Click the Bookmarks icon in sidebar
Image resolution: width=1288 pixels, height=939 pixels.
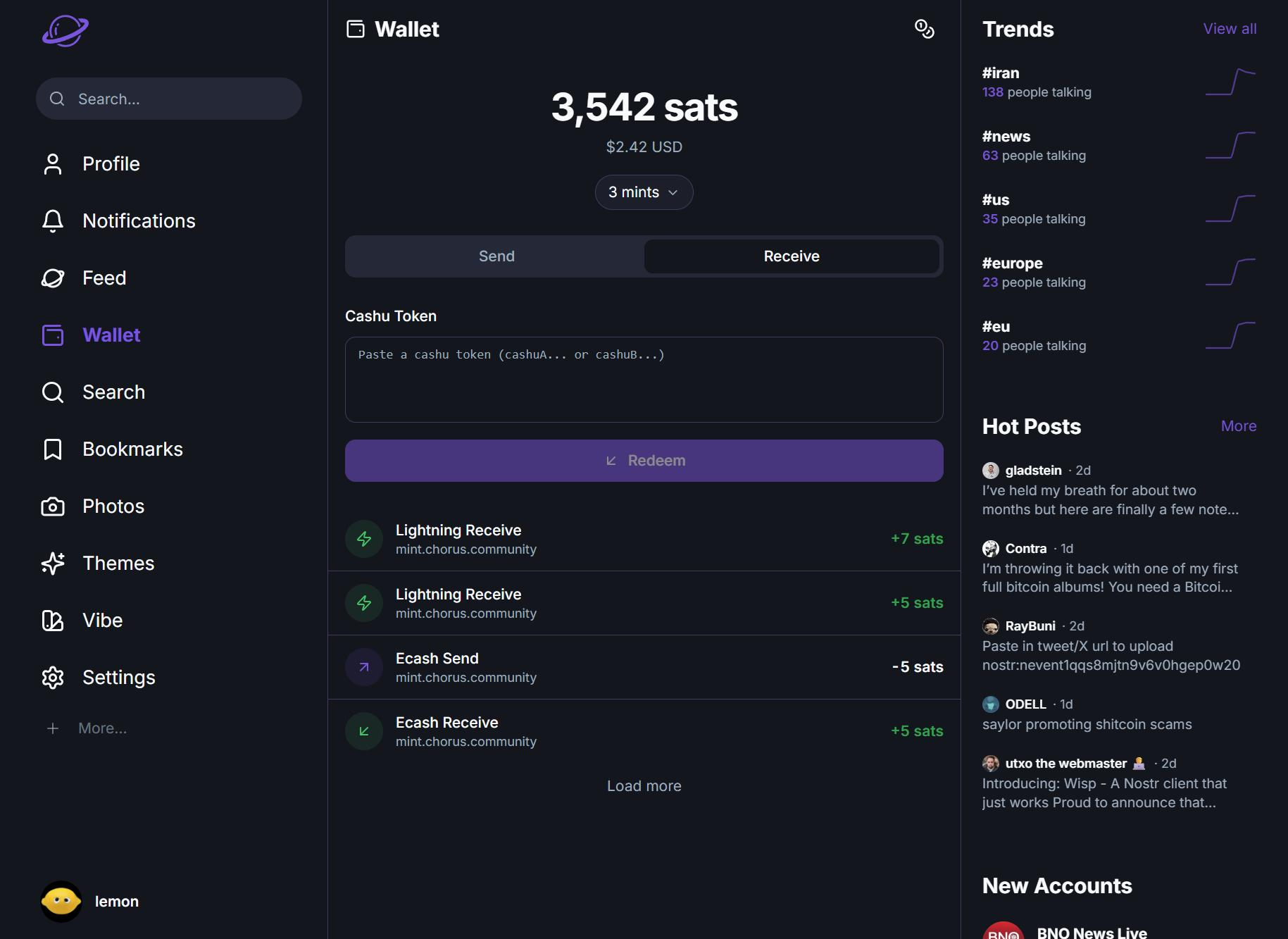[x=53, y=449]
